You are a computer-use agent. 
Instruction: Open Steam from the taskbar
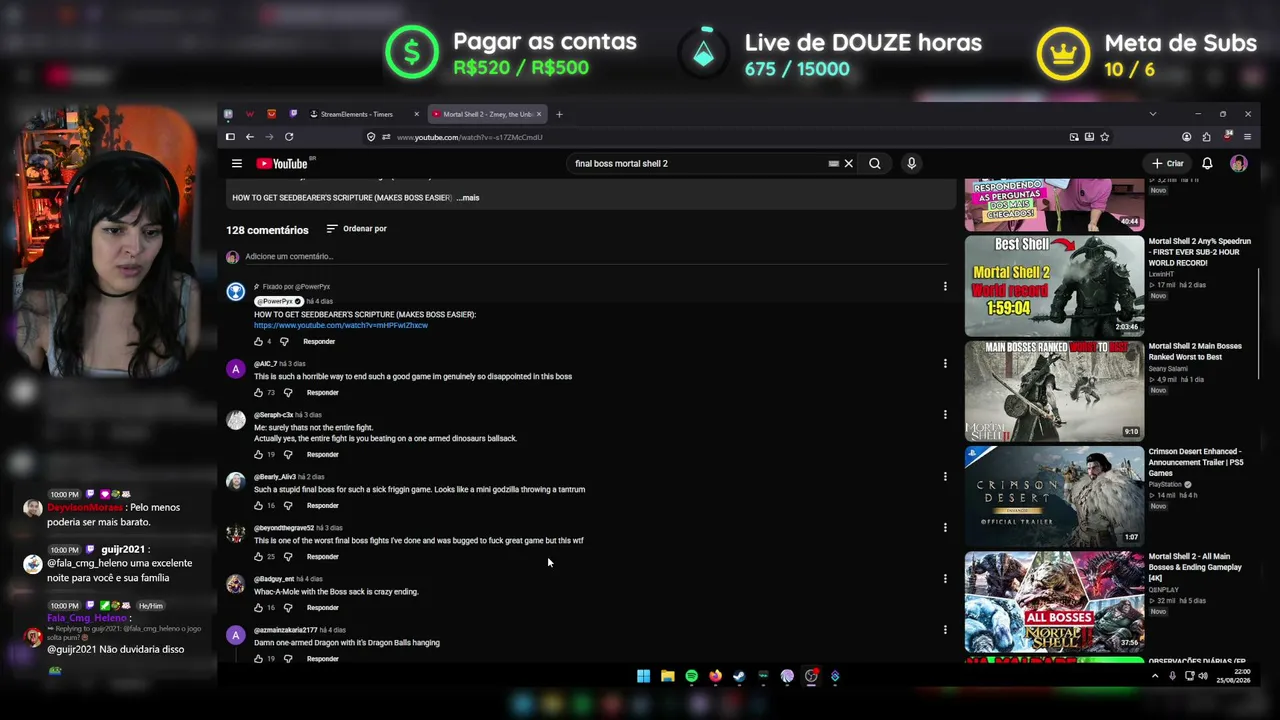[739, 676]
